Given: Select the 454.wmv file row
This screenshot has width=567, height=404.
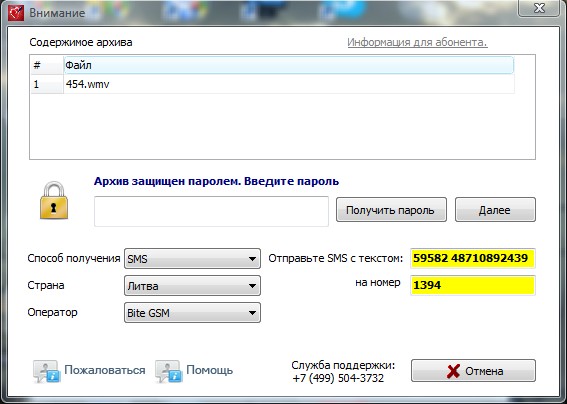Looking at the screenshot, I should coord(273,84).
